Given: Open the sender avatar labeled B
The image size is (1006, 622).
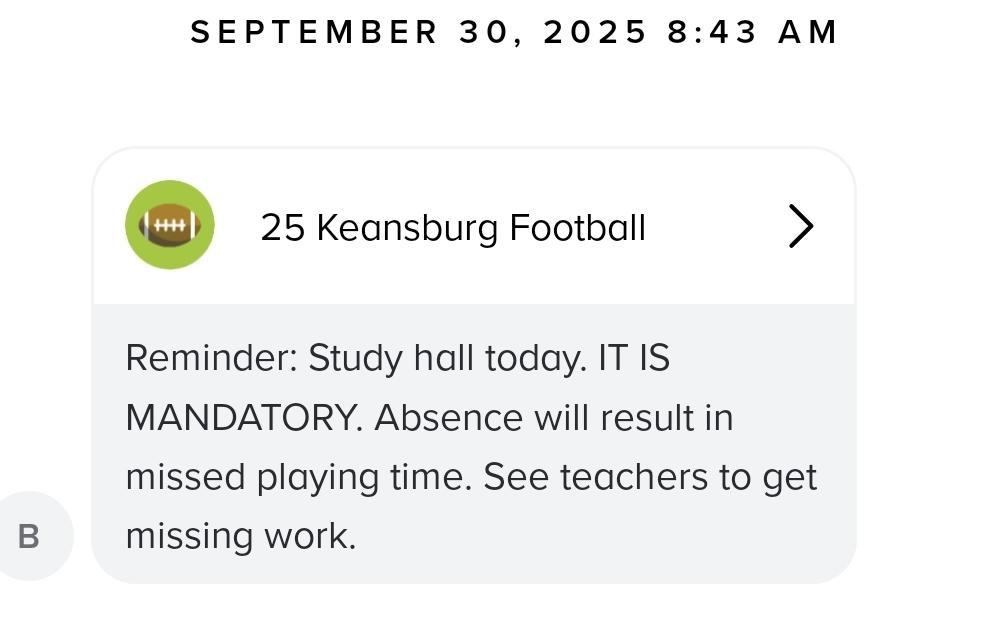Looking at the screenshot, I should point(30,536).
